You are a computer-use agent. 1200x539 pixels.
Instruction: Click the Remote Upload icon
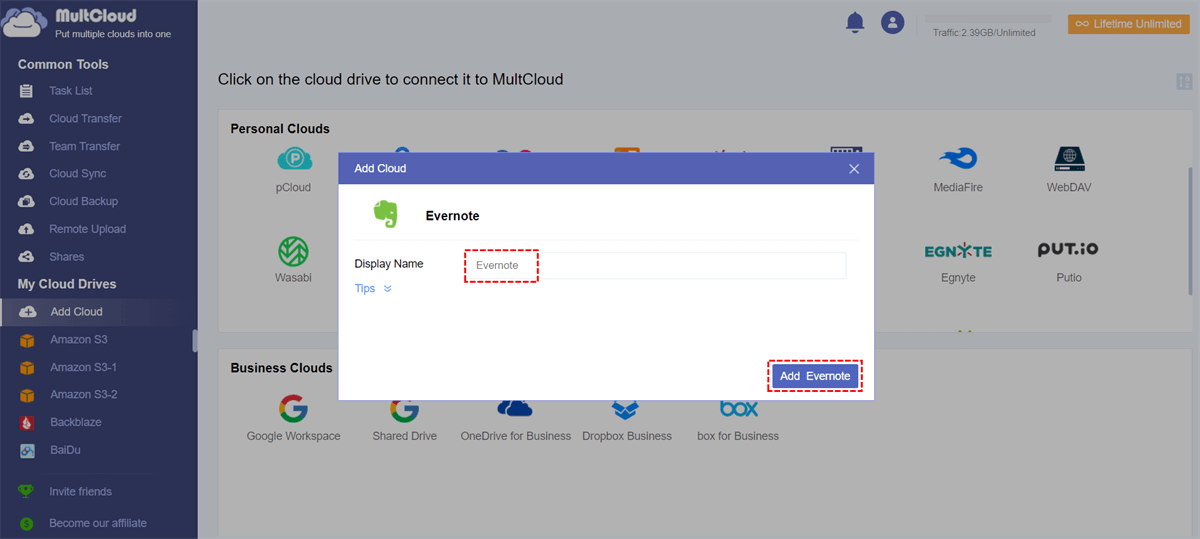[27, 229]
